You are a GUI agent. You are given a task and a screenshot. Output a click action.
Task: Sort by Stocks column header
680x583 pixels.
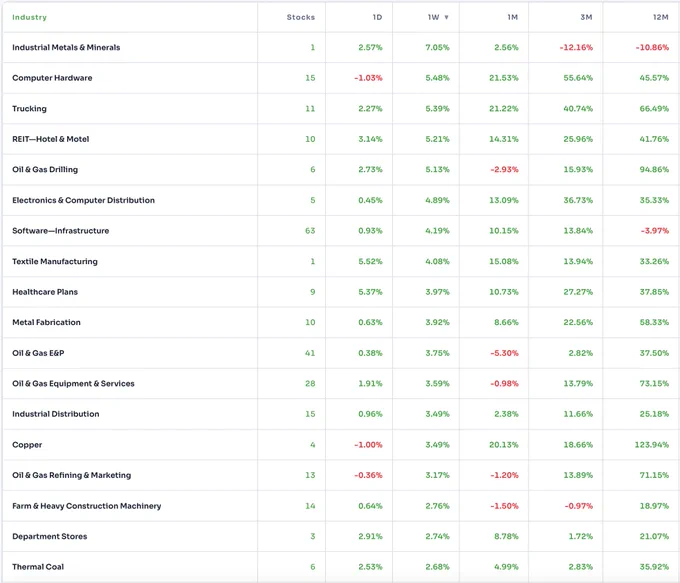301,17
